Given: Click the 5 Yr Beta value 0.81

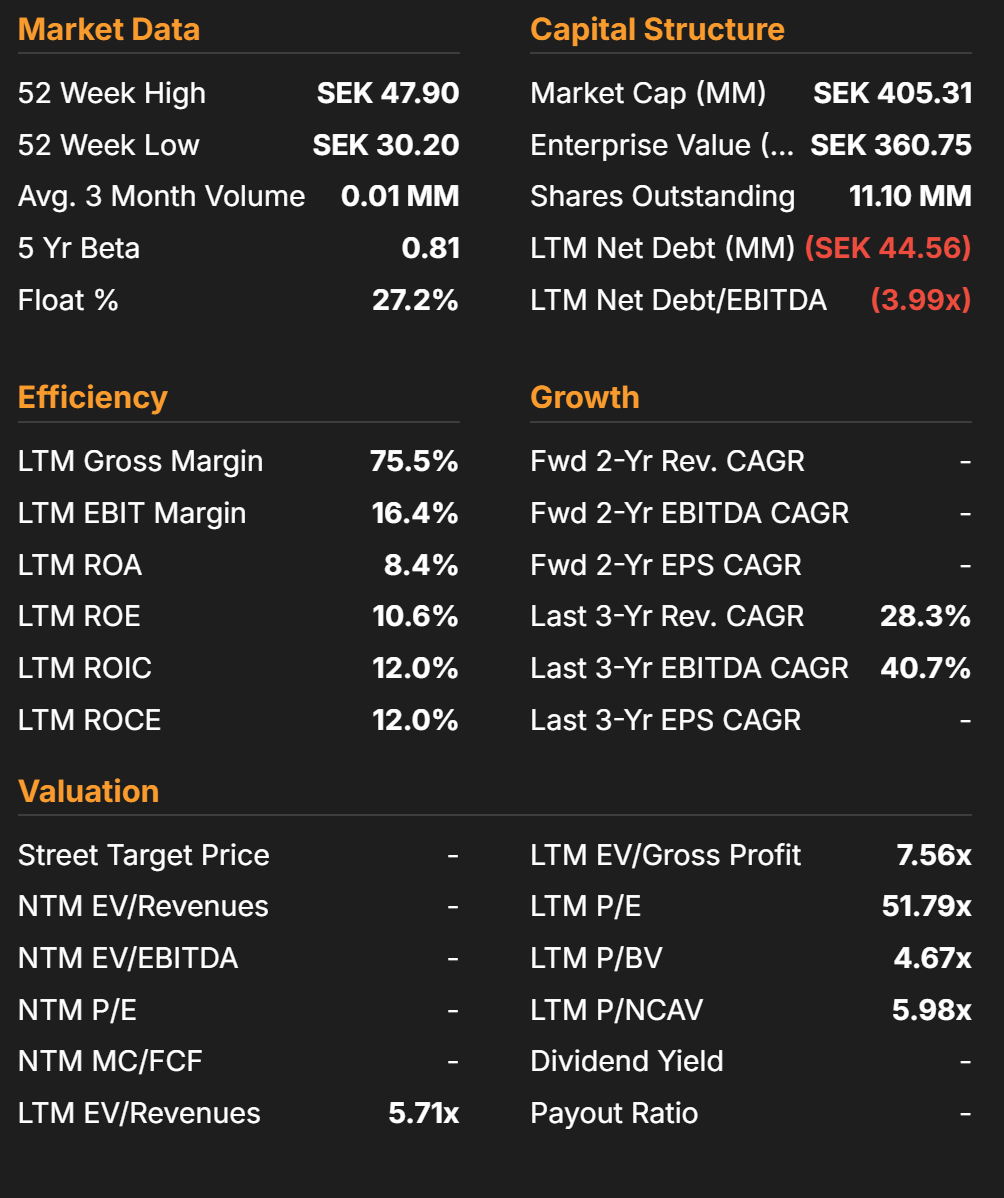Looking at the screenshot, I should 430,248.
